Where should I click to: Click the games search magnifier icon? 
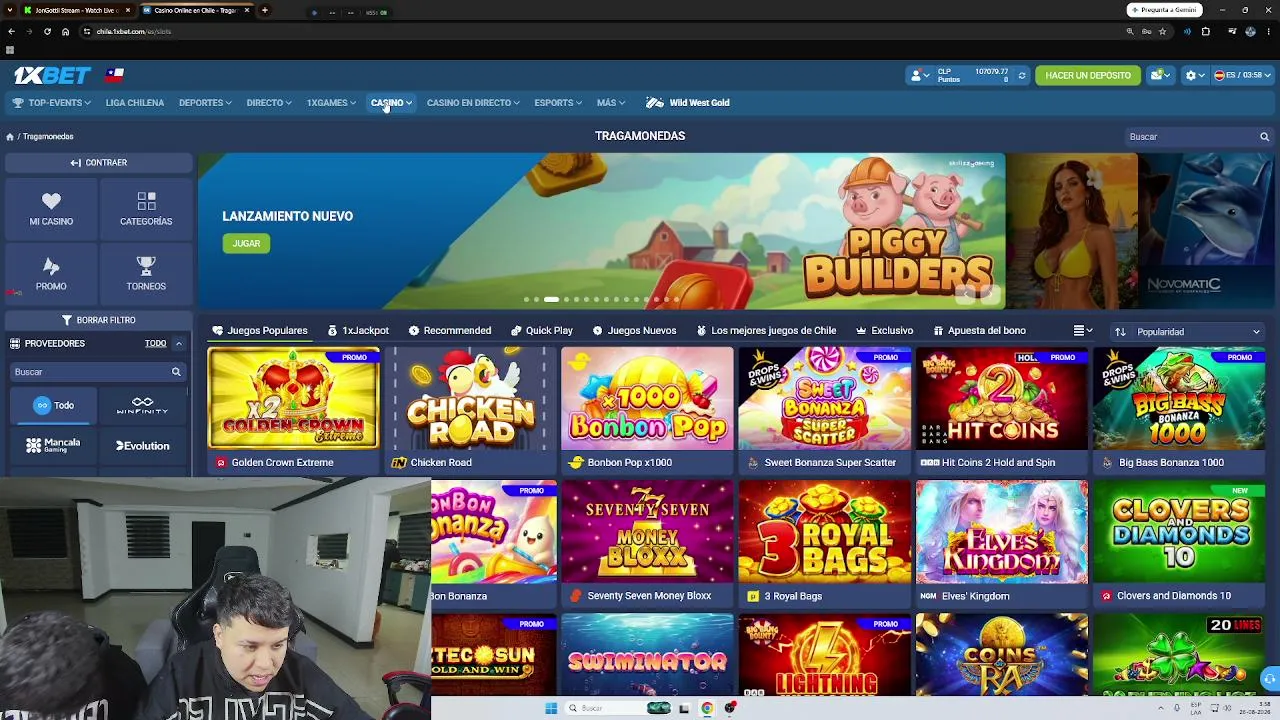(x=1265, y=137)
